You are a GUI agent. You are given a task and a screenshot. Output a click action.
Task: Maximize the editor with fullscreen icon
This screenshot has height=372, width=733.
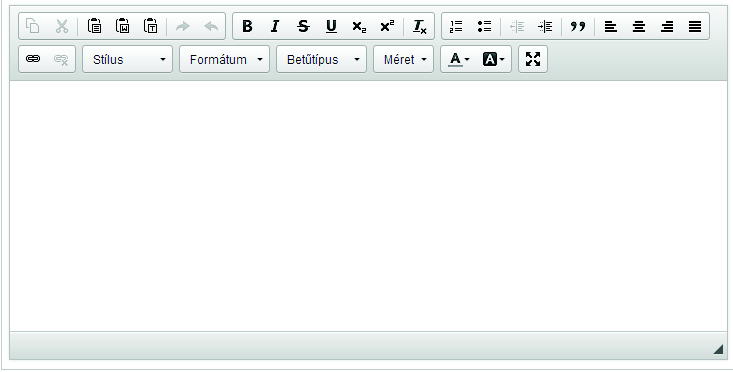coord(533,59)
